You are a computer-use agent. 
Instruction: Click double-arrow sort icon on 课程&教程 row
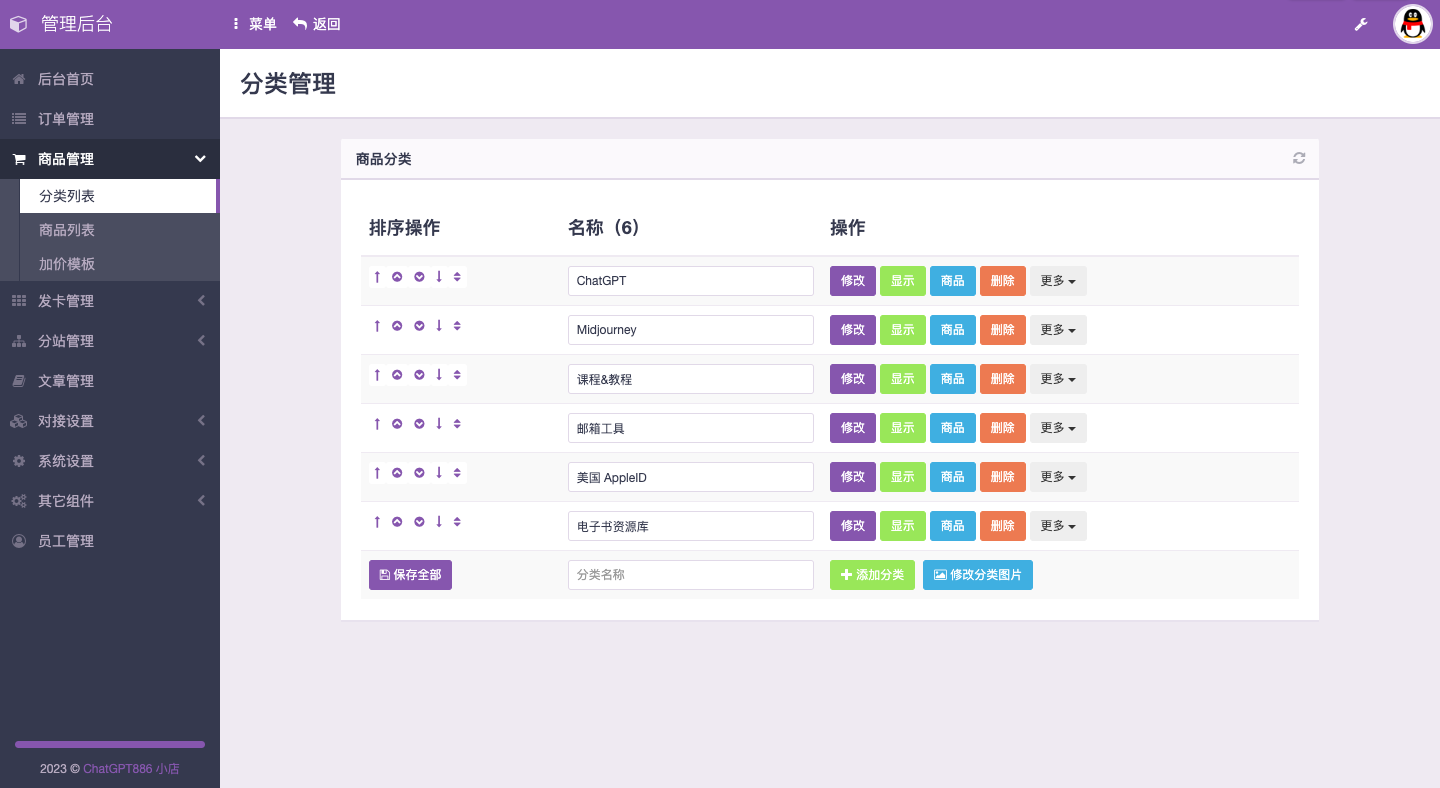(x=457, y=374)
